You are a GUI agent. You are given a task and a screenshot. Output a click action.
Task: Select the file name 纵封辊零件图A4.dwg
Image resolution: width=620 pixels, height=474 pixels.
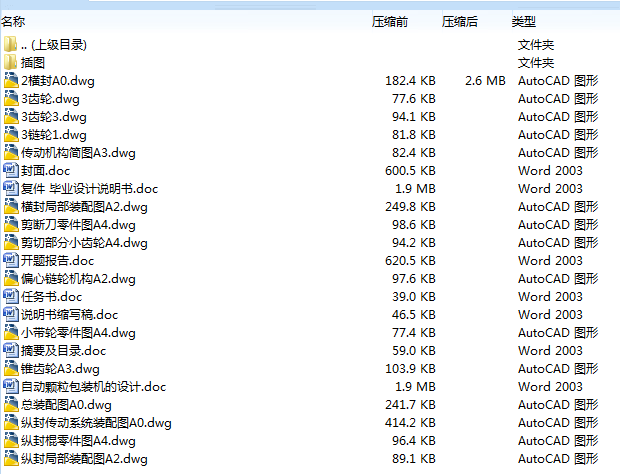click(x=78, y=440)
